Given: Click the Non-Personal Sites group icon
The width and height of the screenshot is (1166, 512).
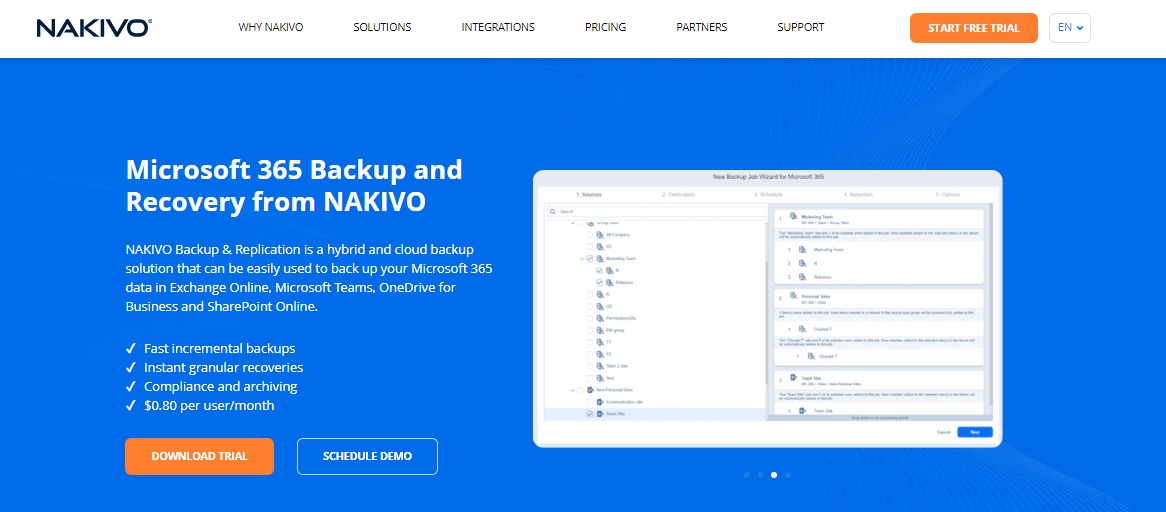Looking at the screenshot, I should pos(590,390).
